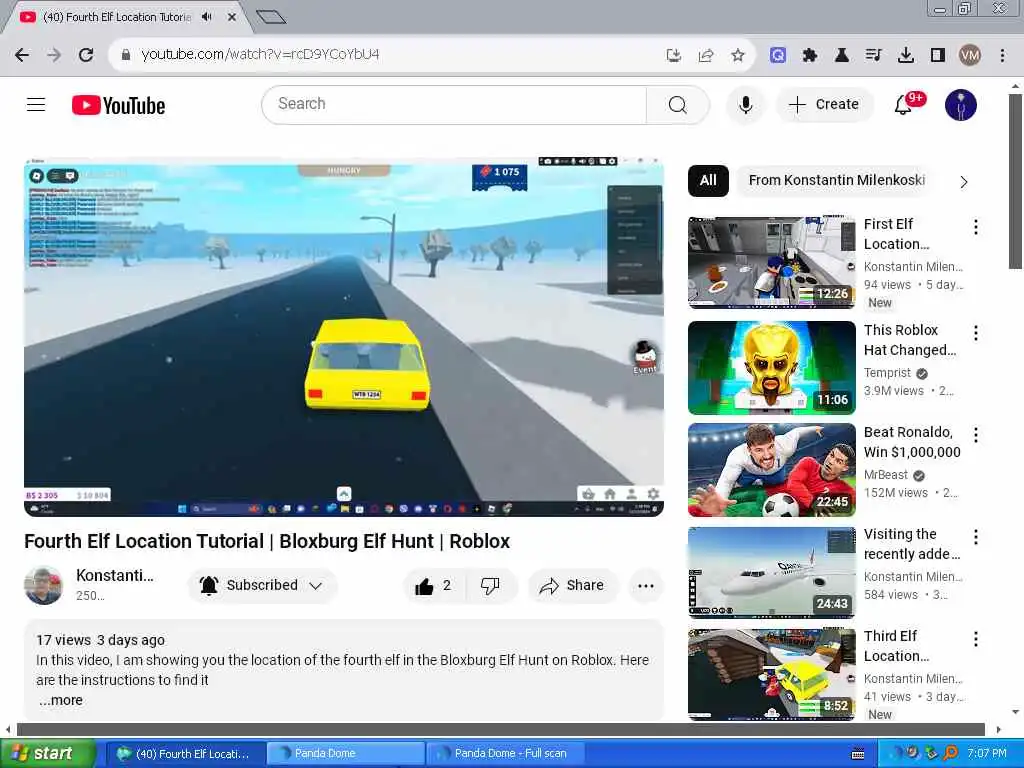The width and height of the screenshot is (1024, 768).
Task: Click the Share button
Action: (x=572, y=586)
